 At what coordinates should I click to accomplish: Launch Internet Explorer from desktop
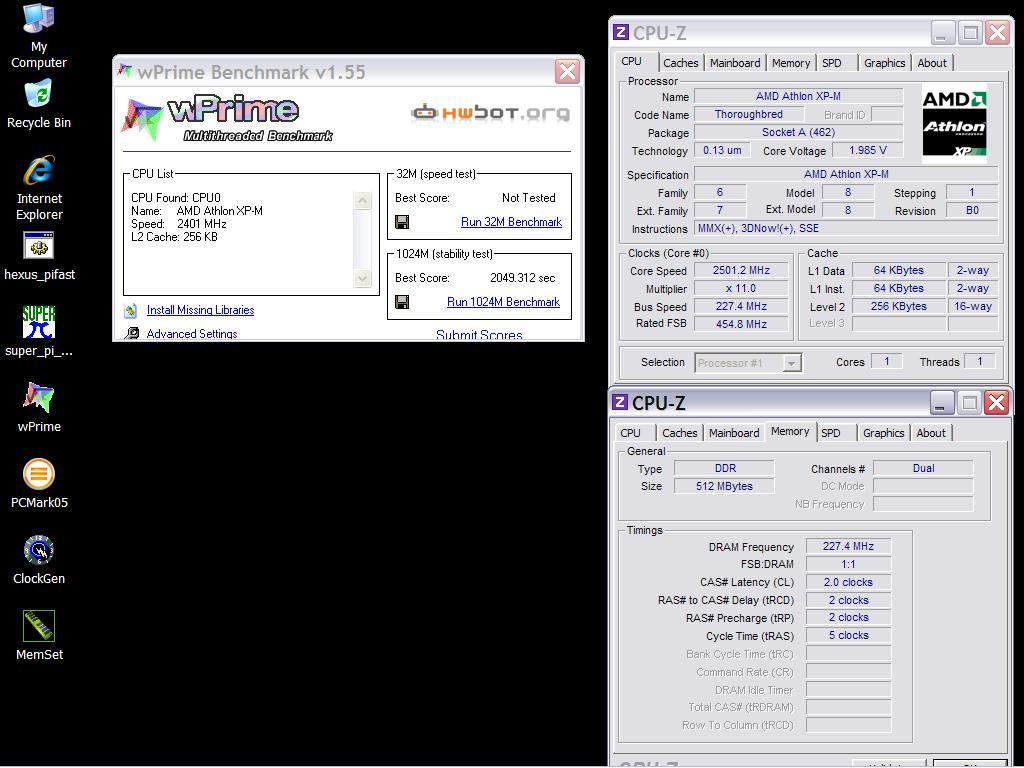pos(39,188)
